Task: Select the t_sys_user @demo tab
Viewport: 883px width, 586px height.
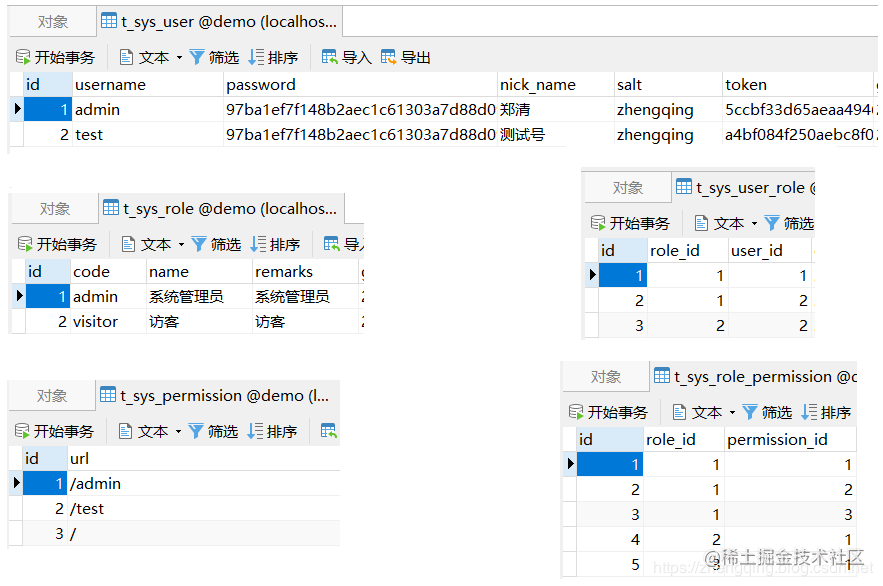Action: (220, 22)
